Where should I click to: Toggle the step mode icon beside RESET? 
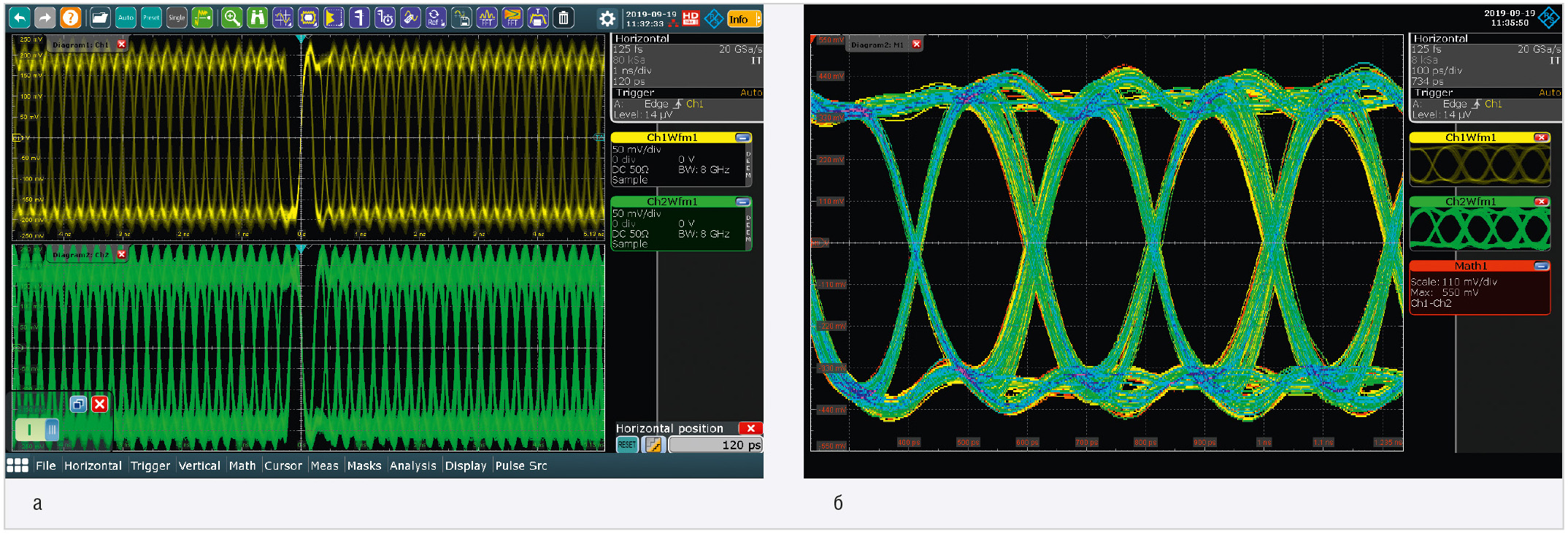tap(653, 445)
